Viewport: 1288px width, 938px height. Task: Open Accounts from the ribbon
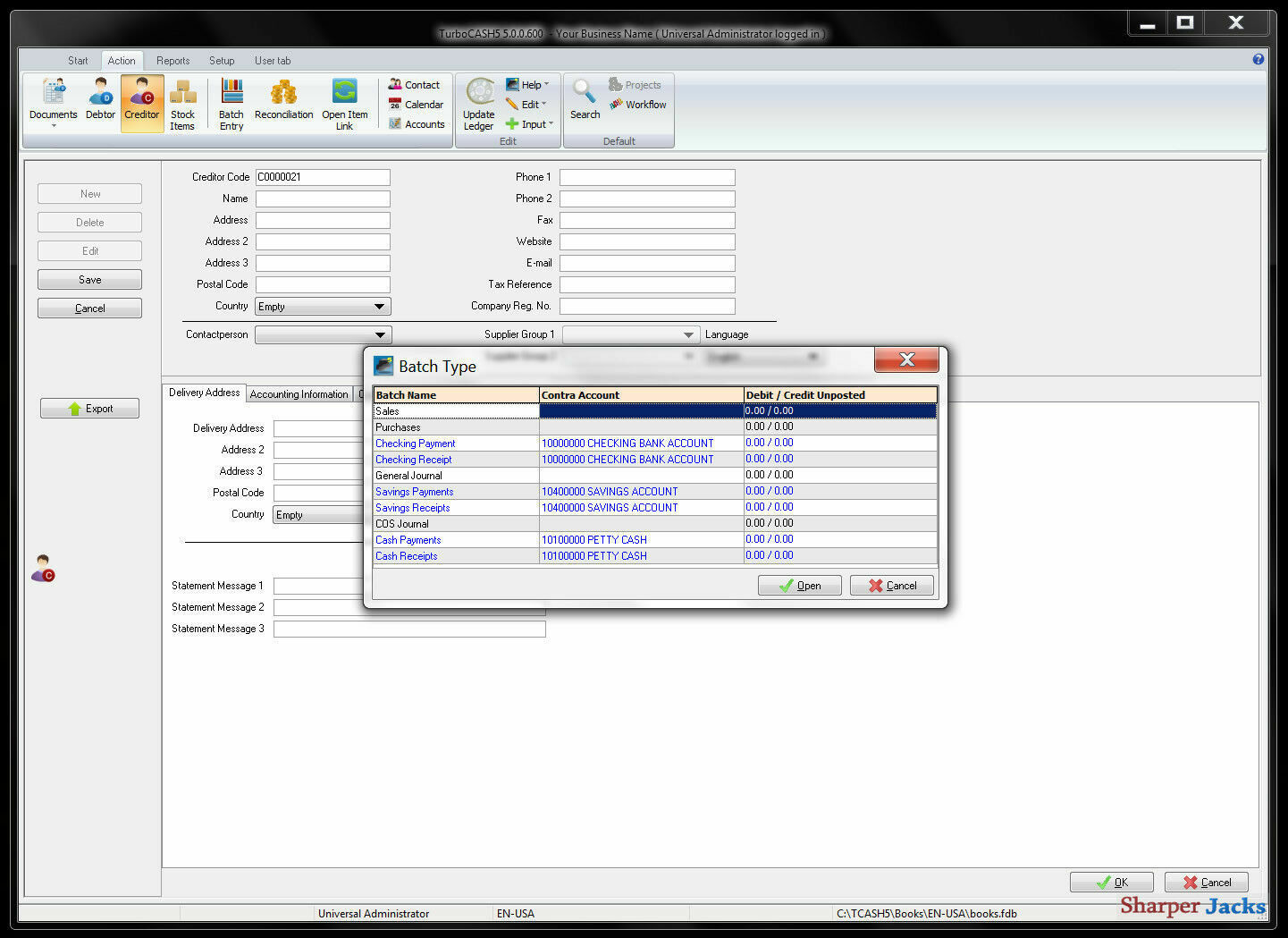(x=417, y=124)
